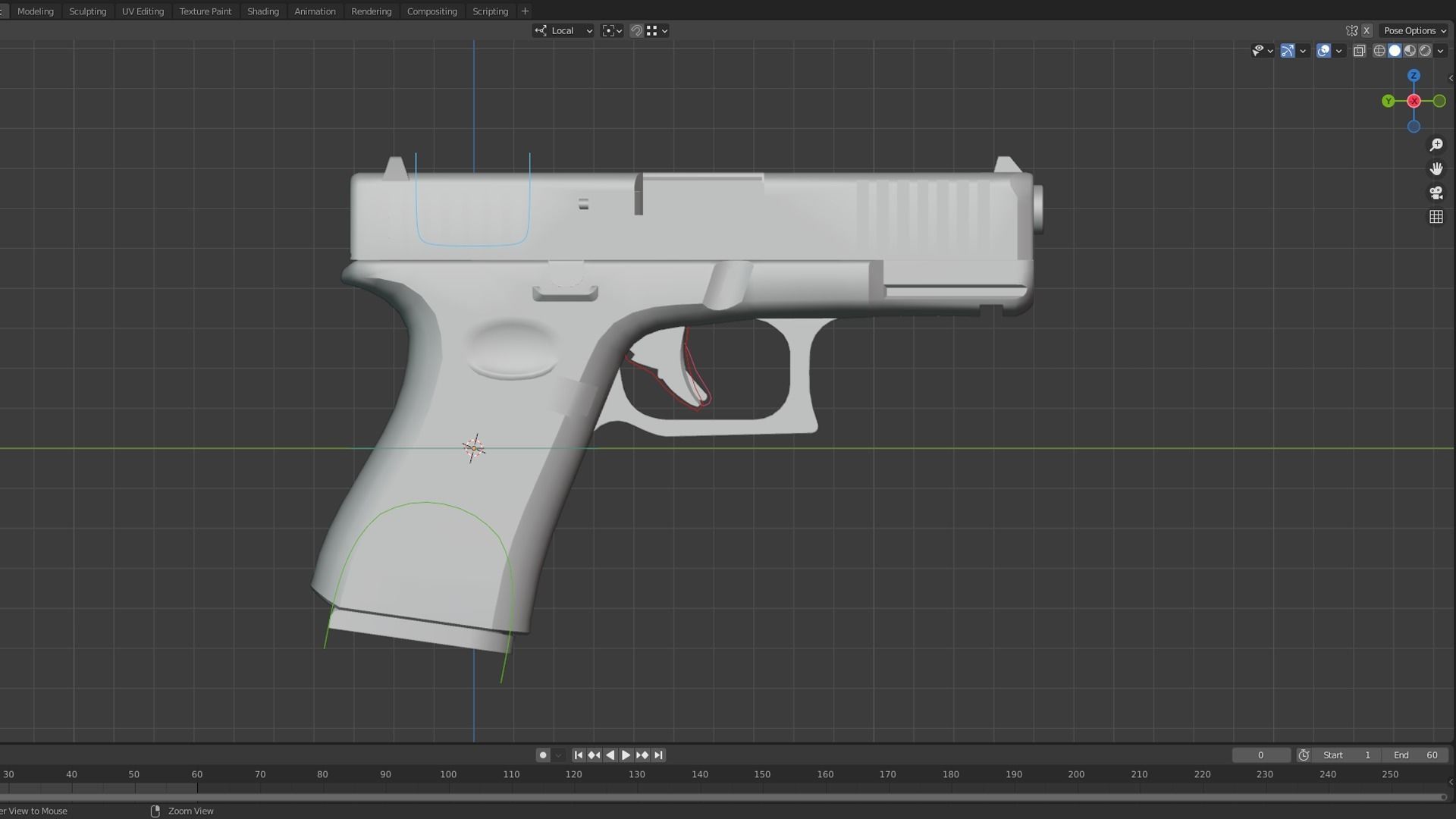Open the viewport shading settings dropdown
Screen dimensions: 1456x819
point(1442,50)
